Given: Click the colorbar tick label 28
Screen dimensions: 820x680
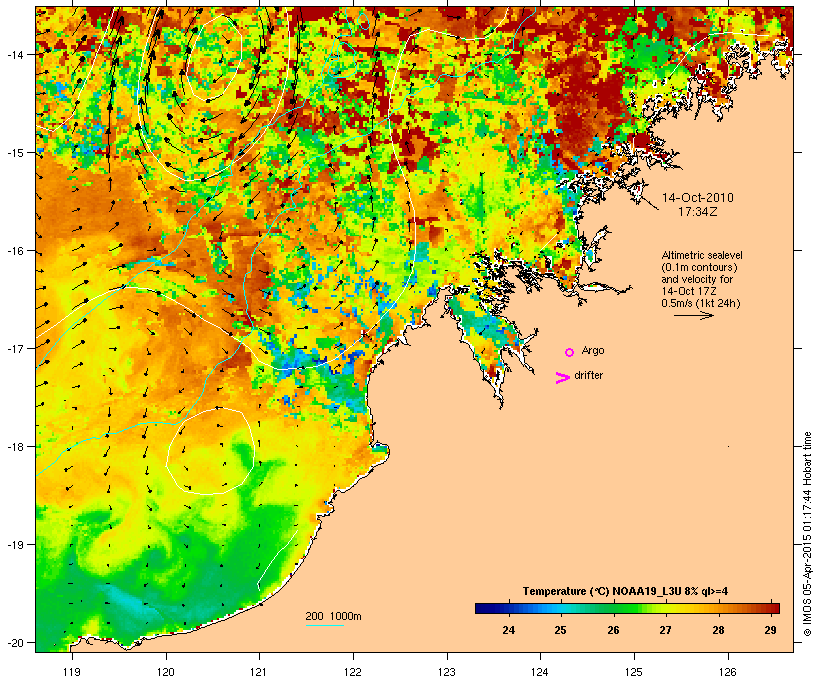Looking at the screenshot, I should (x=718, y=630).
